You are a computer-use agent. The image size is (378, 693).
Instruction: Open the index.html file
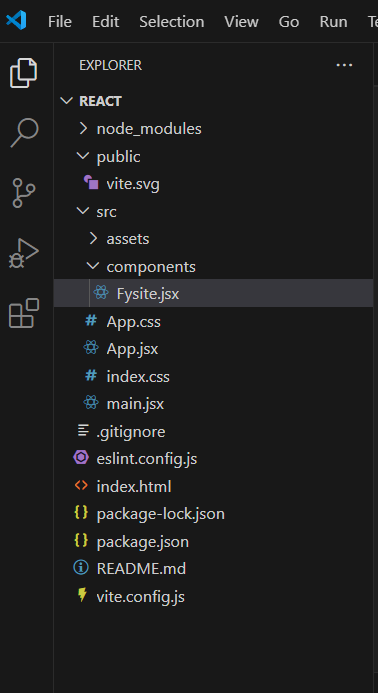pyautogui.click(x=134, y=487)
